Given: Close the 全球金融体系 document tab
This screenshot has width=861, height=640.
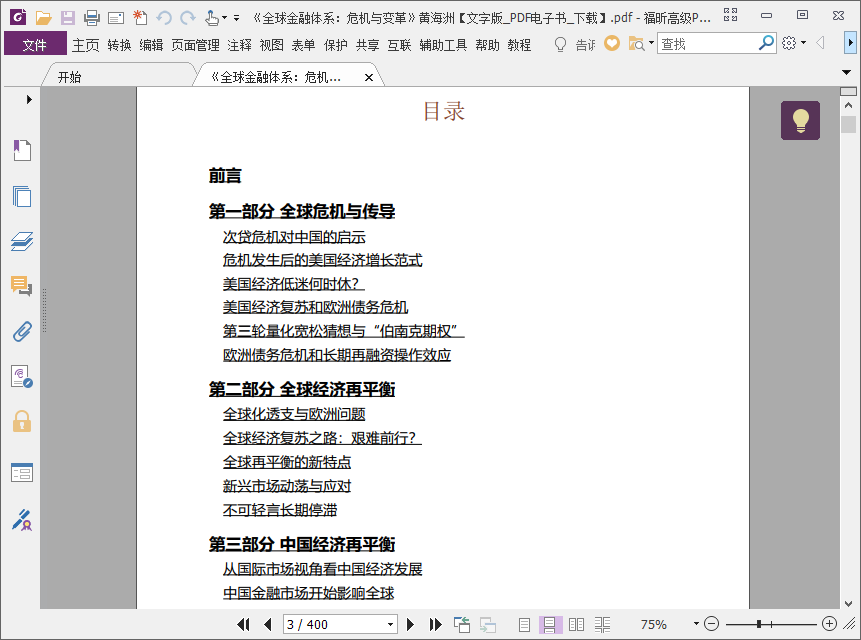Looking at the screenshot, I should click(x=369, y=77).
